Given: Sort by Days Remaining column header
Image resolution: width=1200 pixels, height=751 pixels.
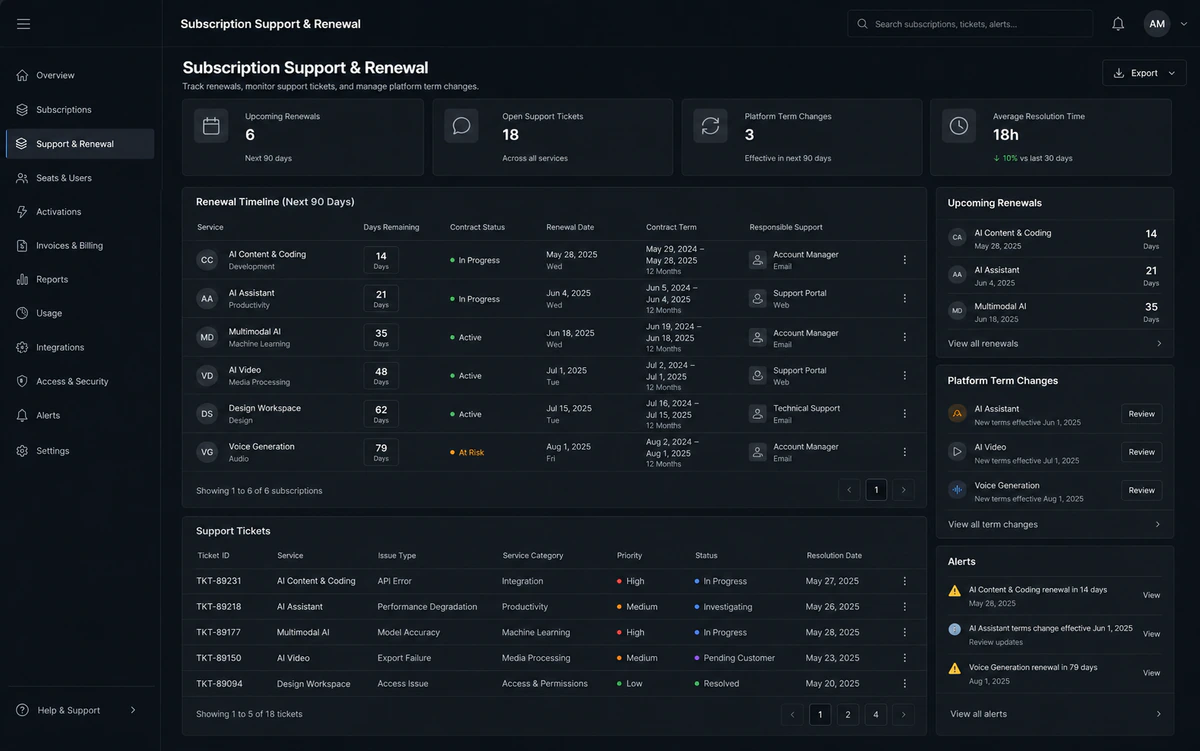Looking at the screenshot, I should point(391,227).
